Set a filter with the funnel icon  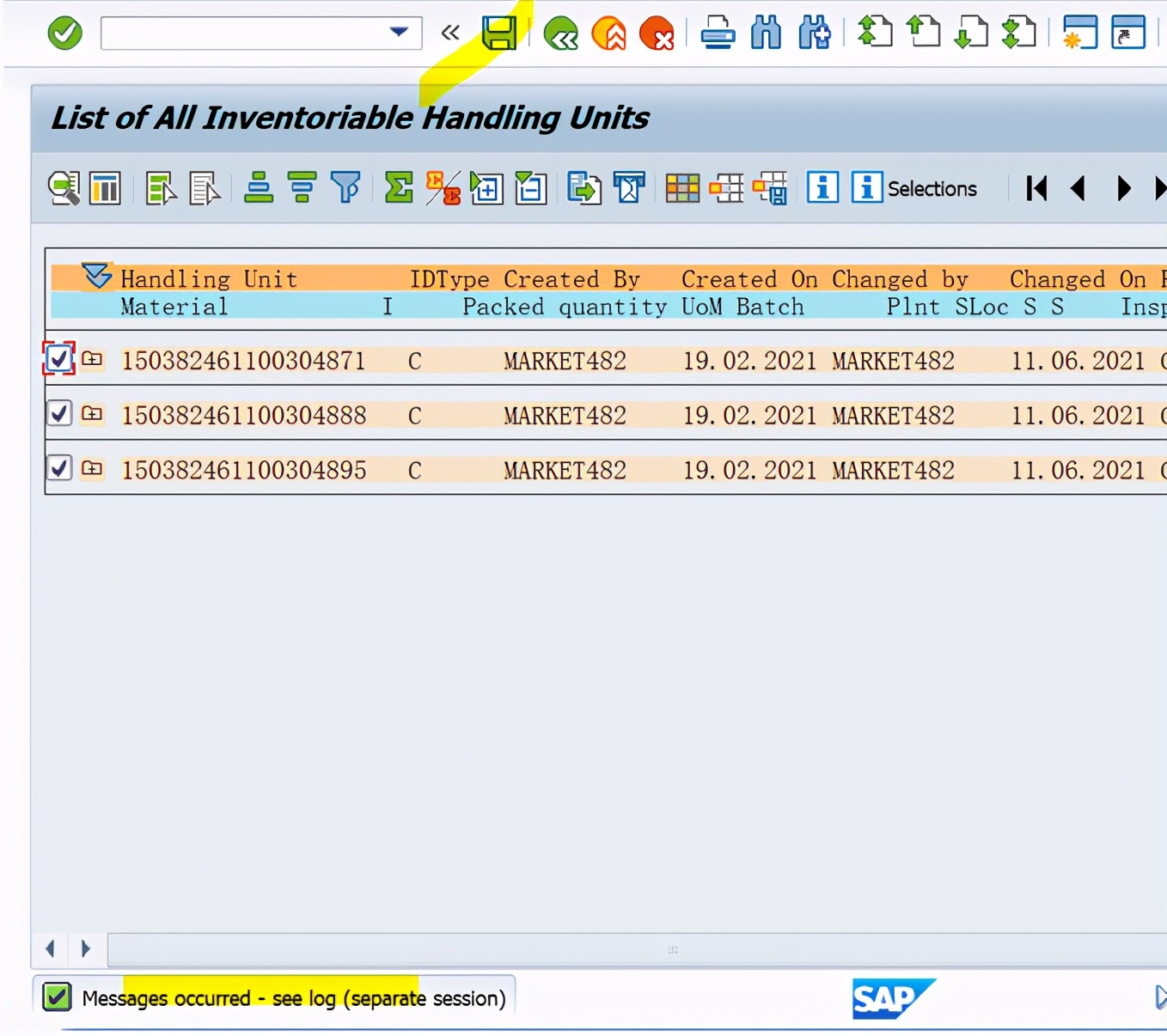(345, 188)
